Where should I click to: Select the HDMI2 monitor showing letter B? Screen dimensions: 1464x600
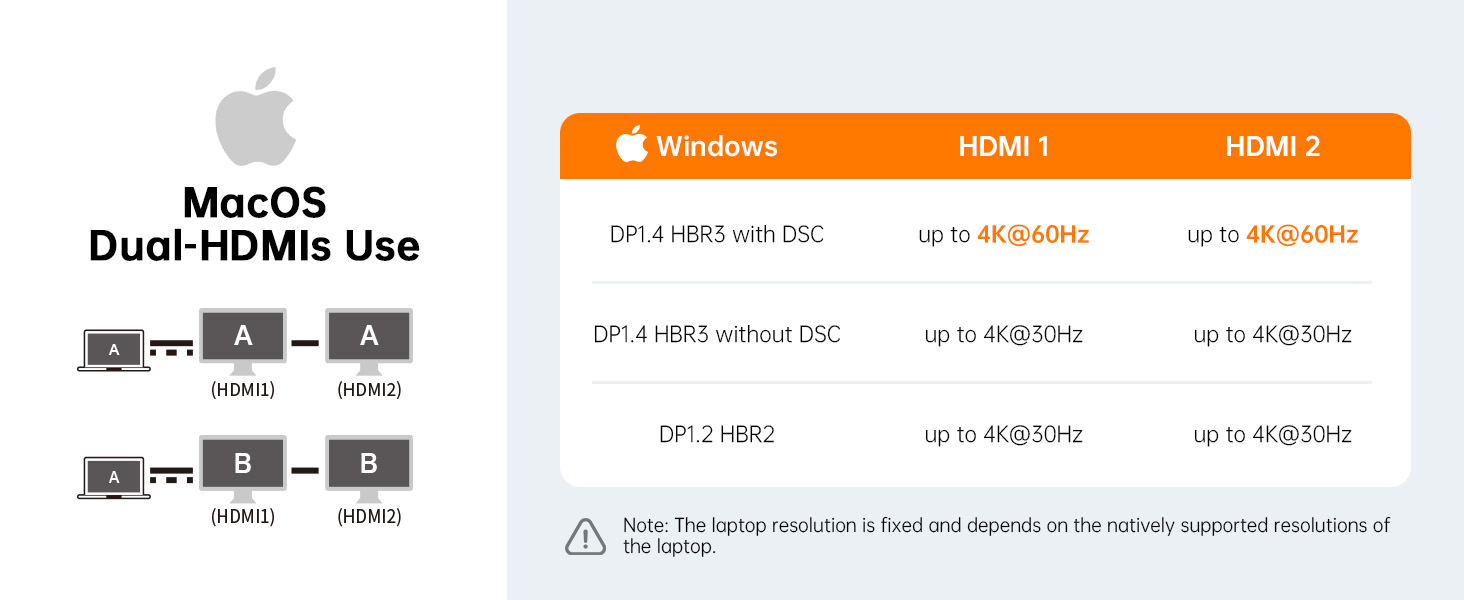369,464
